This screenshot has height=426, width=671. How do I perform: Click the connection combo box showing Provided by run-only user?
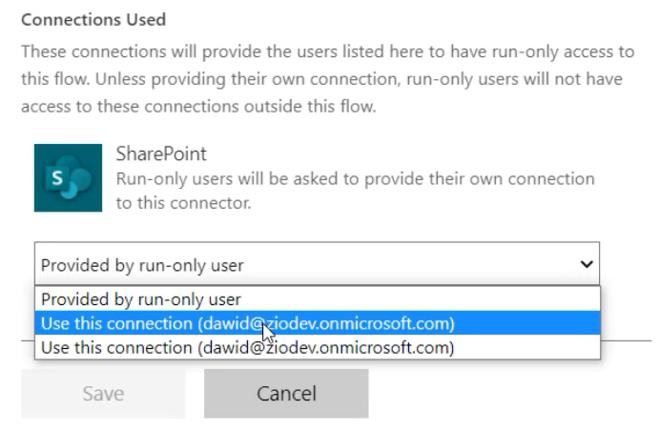click(x=317, y=264)
